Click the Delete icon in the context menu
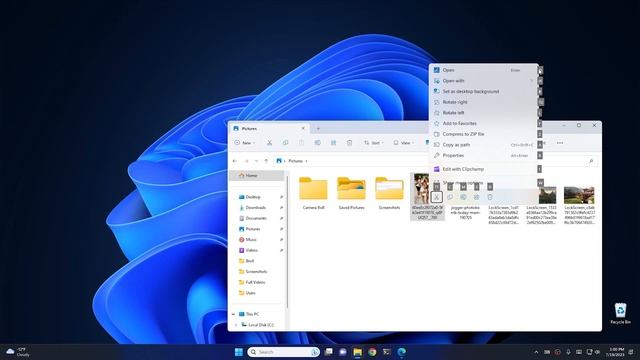This screenshot has height=360, width=640. (x=490, y=197)
